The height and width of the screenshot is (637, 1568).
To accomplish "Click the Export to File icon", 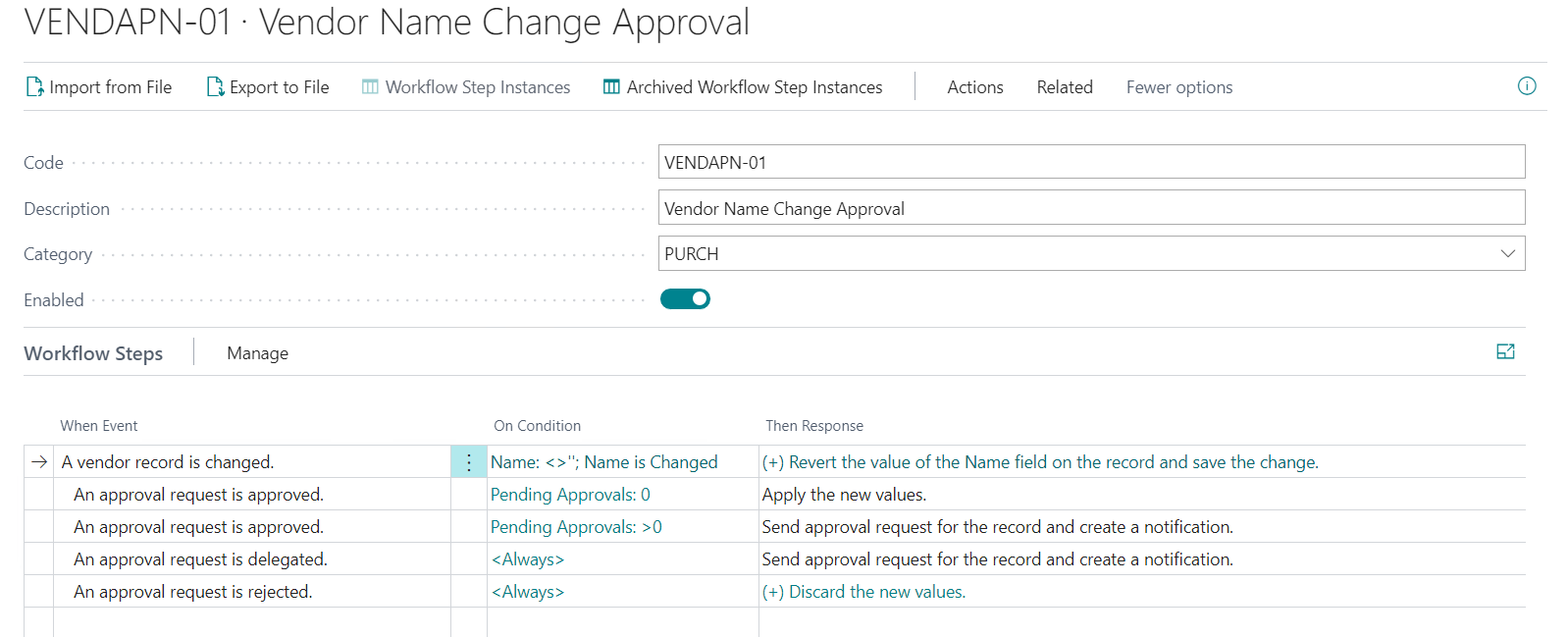I will point(215,87).
